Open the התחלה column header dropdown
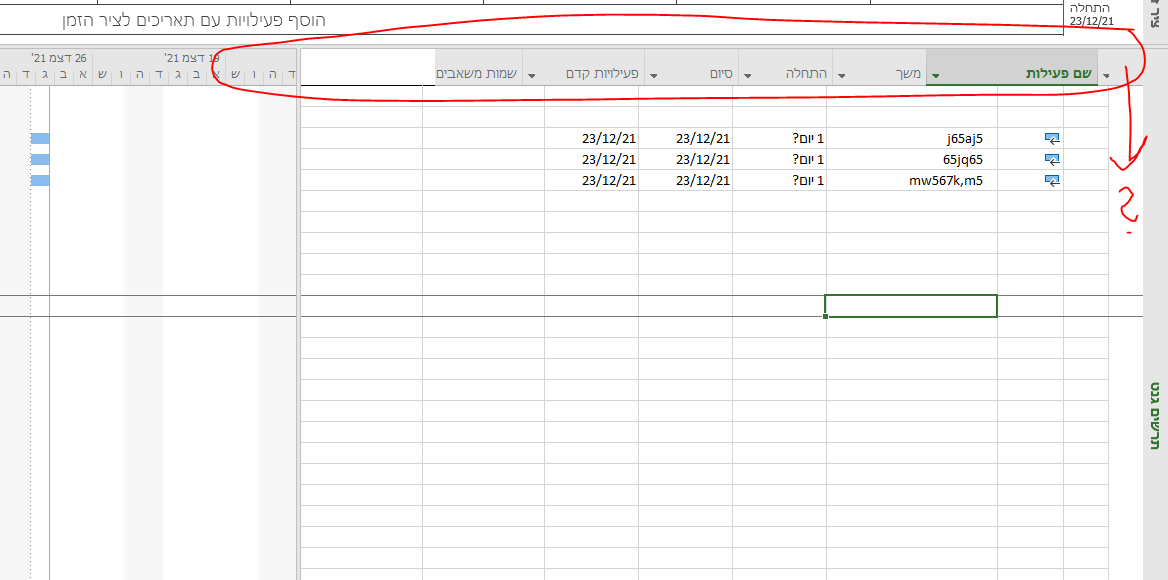The width and height of the screenshot is (1168, 580). [x=748, y=75]
